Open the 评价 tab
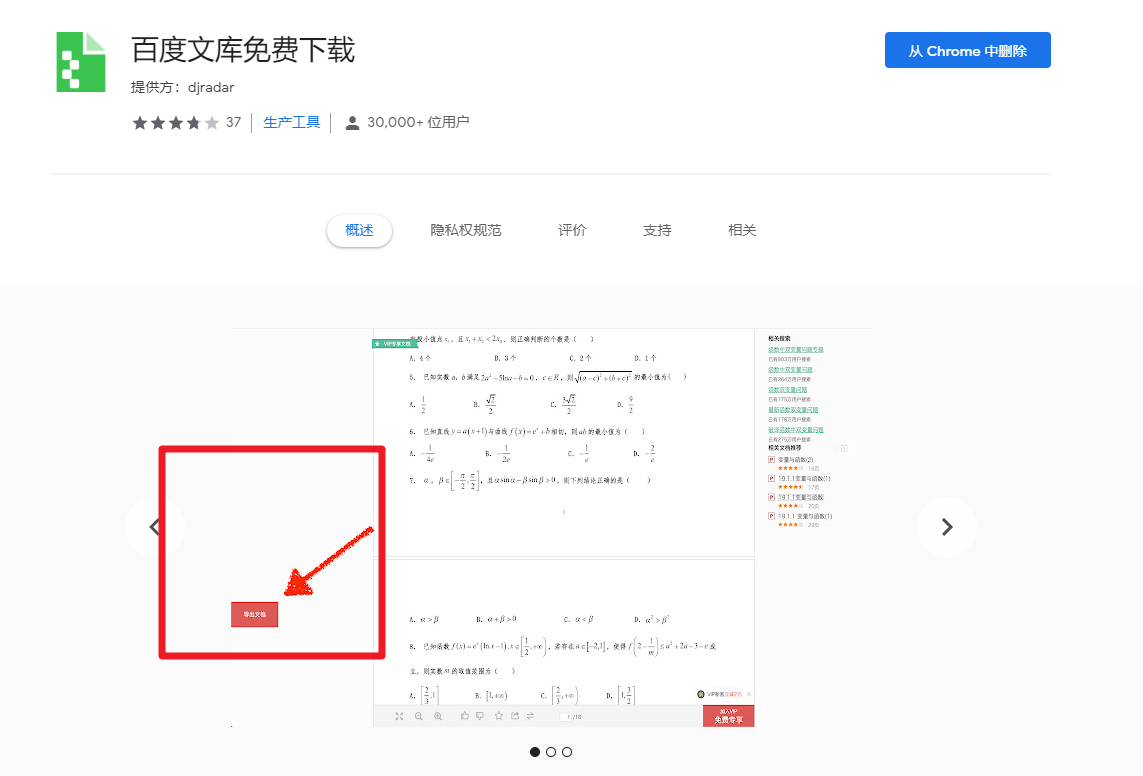 (572, 230)
